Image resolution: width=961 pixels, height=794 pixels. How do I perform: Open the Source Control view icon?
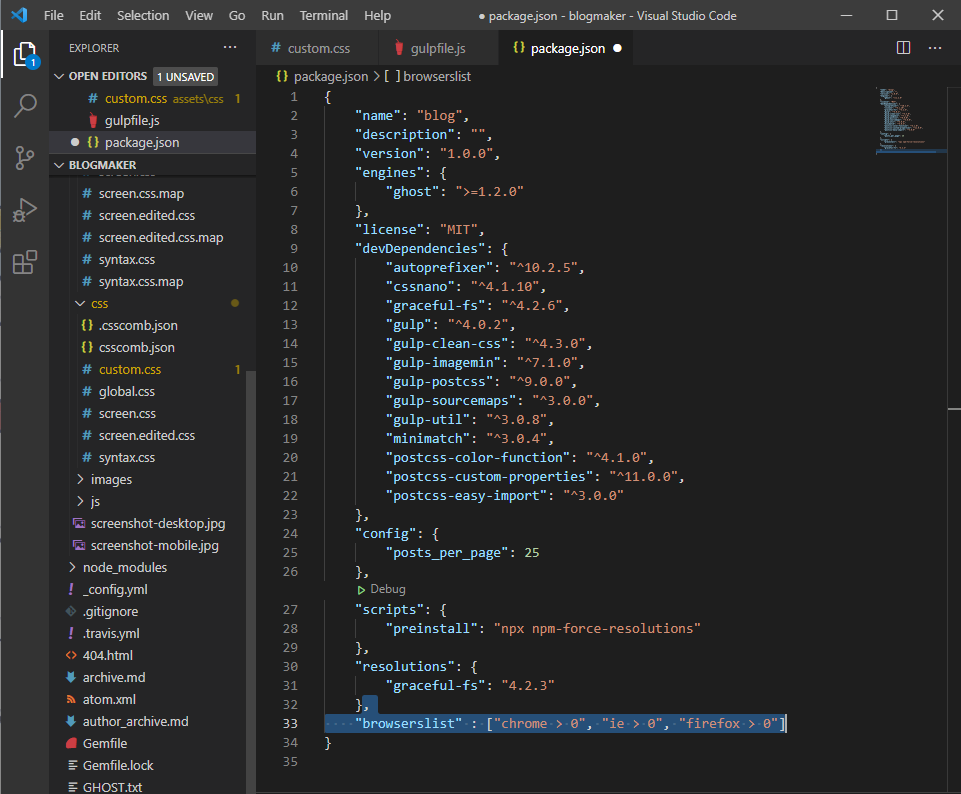[25, 158]
